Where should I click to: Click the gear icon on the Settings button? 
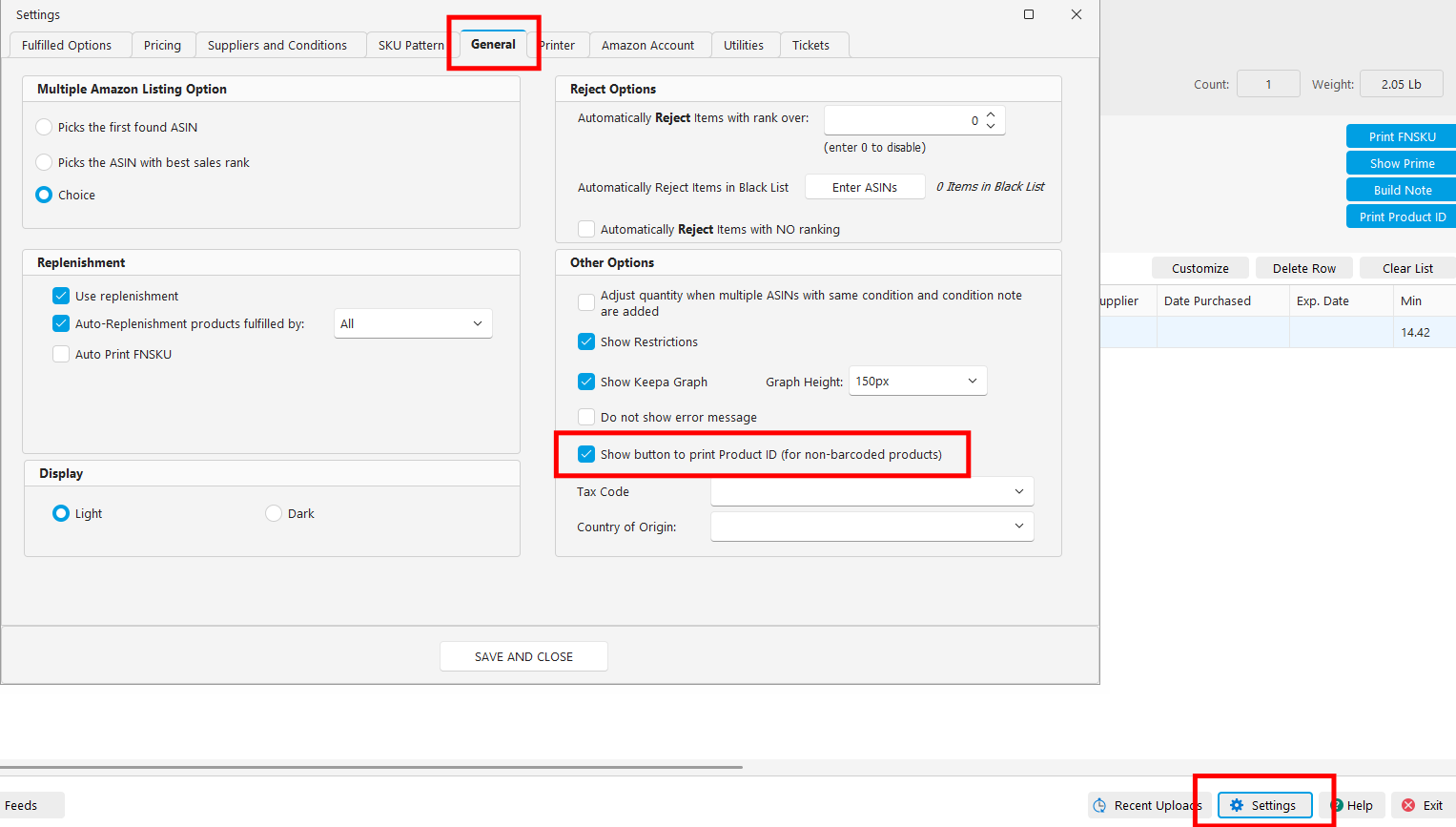point(1237,805)
